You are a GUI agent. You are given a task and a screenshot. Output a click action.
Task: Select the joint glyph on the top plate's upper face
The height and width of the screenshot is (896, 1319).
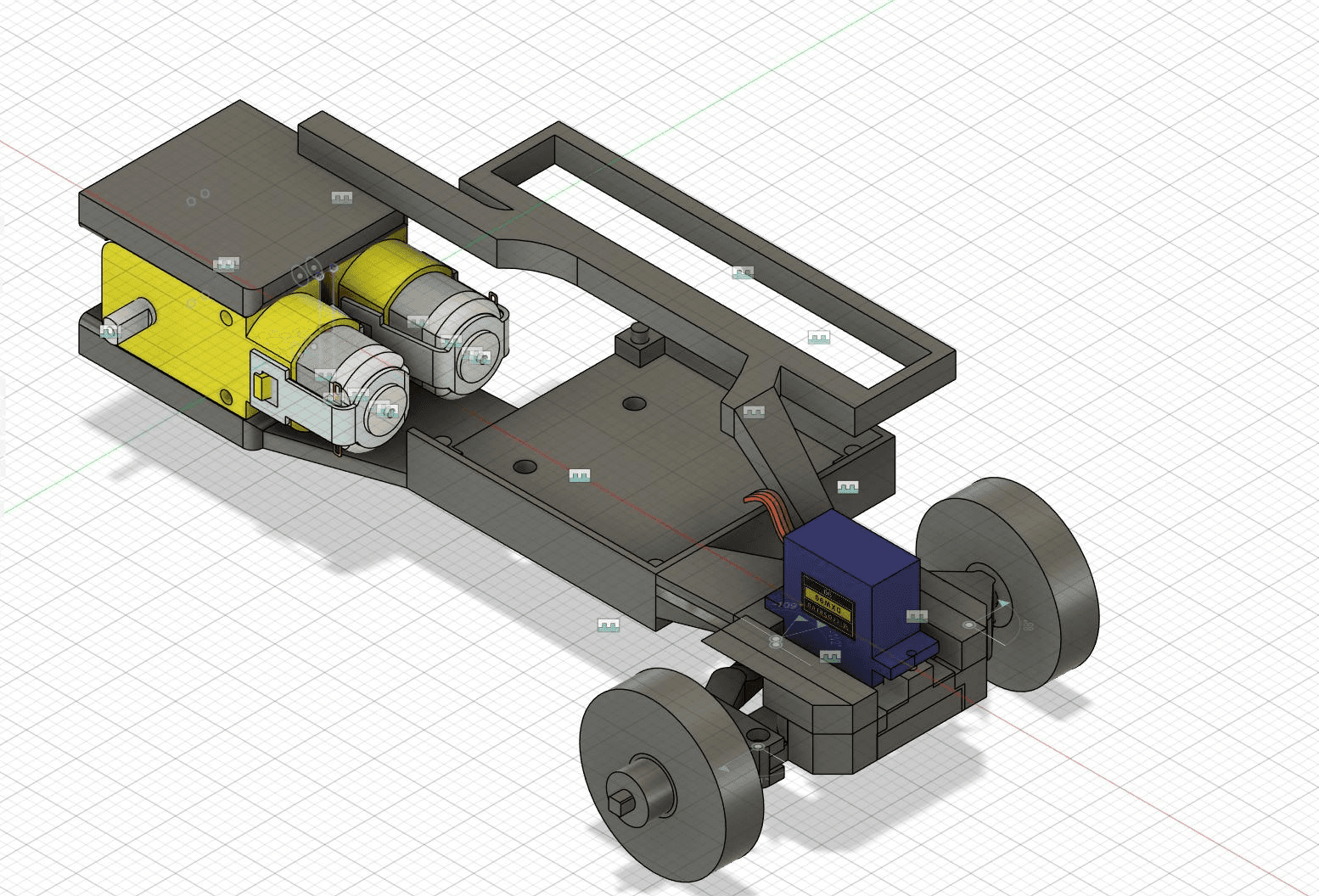[x=341, y=198]
